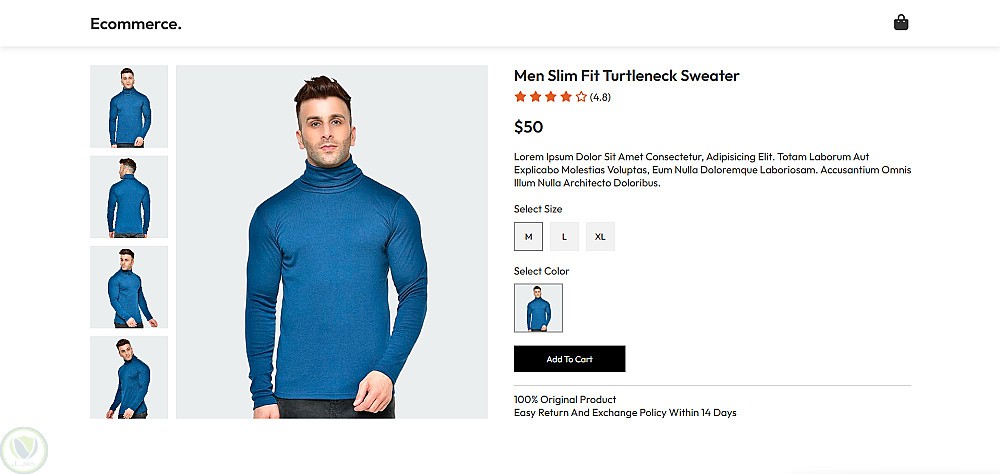The width and height of the screenshot is (1000, 474).
Task: Show the angled side view thumbnail
Action: 129,378
